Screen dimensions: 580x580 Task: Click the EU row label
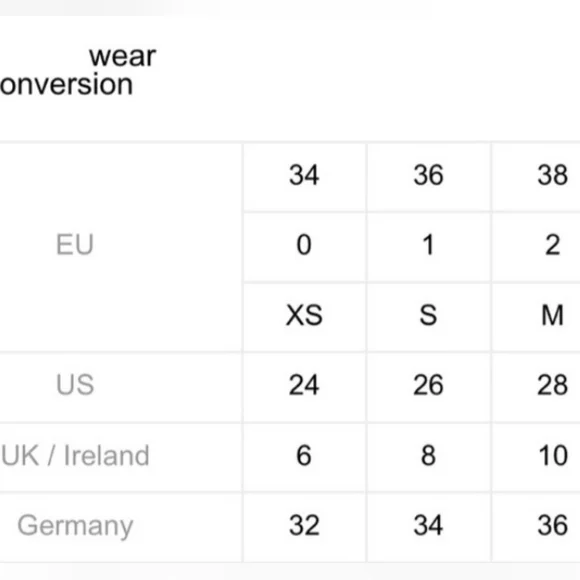pyautogui.click(x=74, y=245)
